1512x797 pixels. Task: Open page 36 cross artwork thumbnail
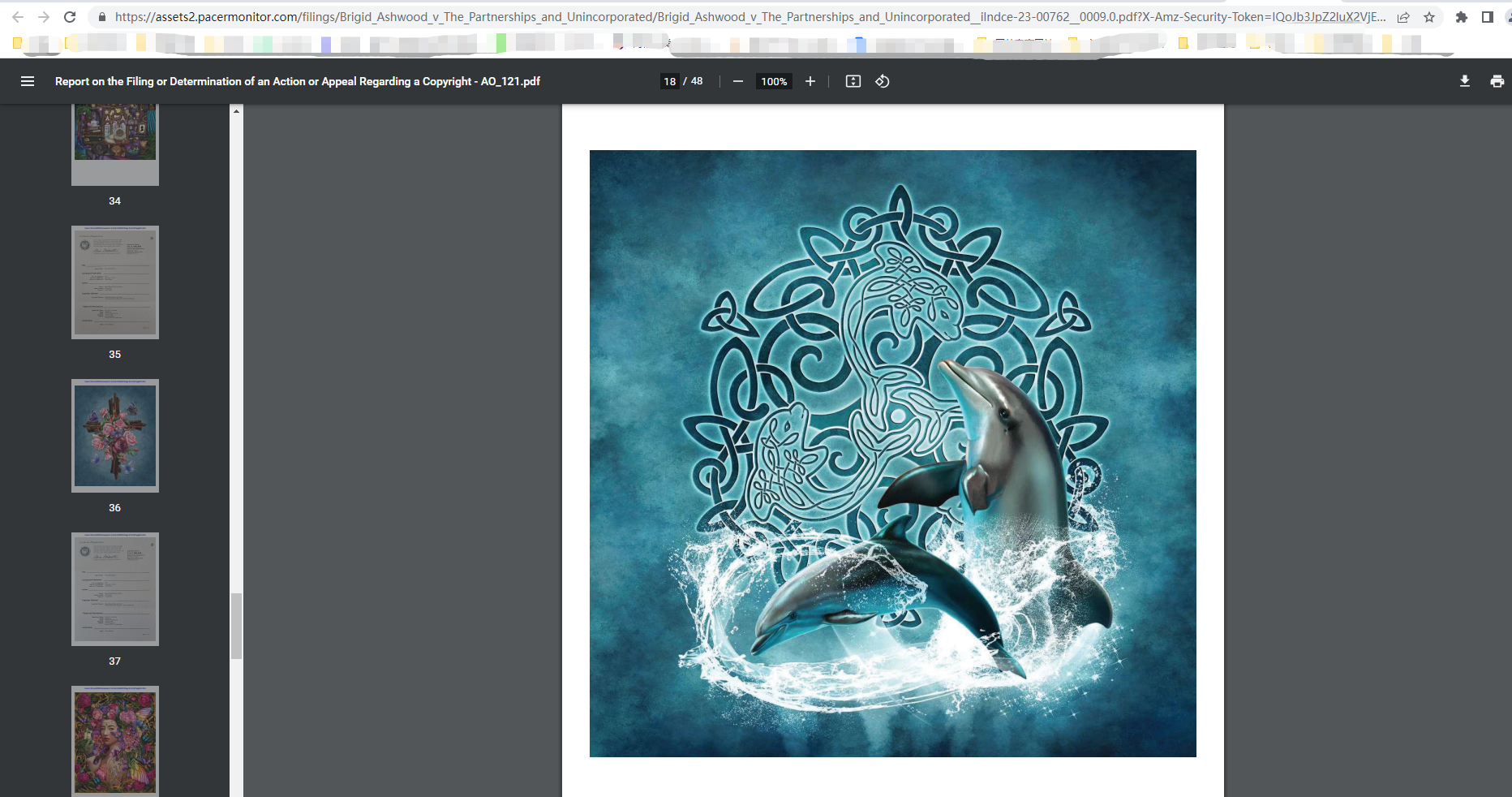pos(115,436)
